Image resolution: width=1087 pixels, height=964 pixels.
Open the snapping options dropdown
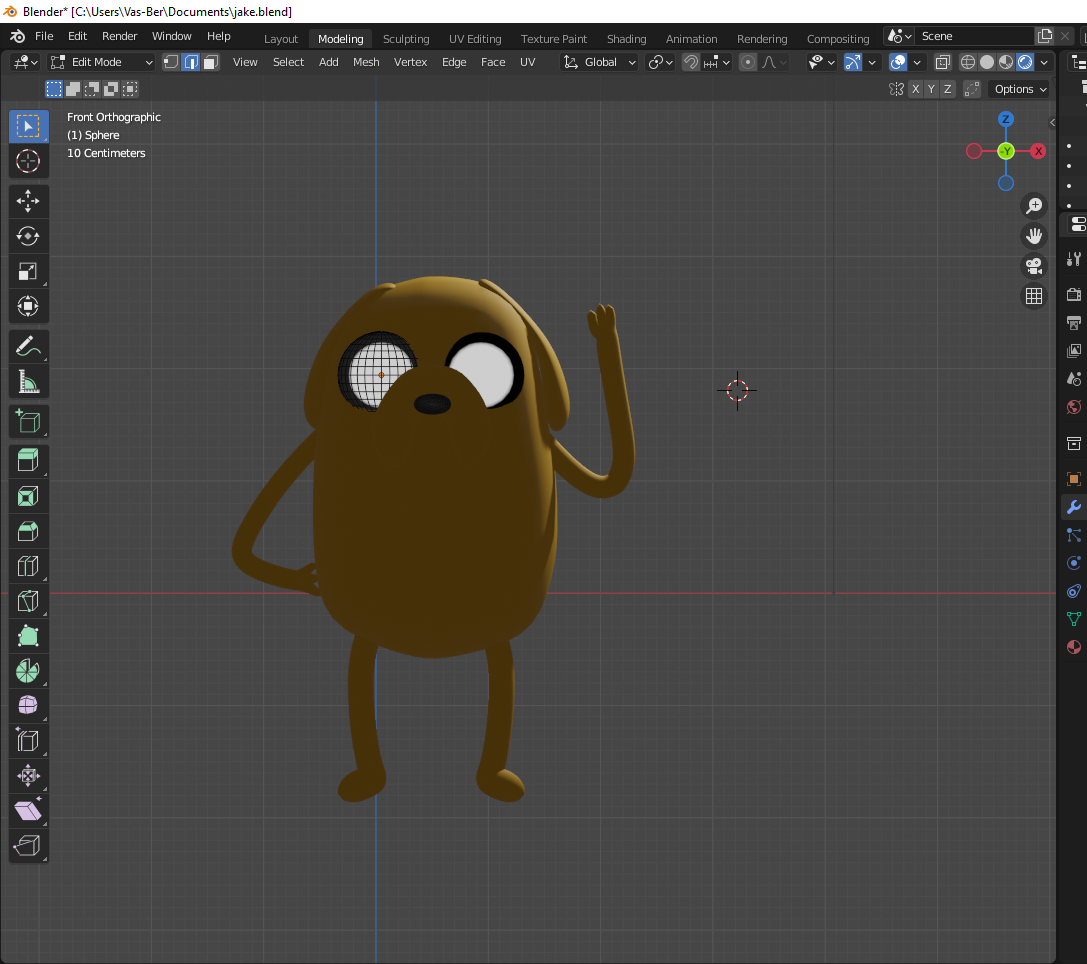(717, 62)
